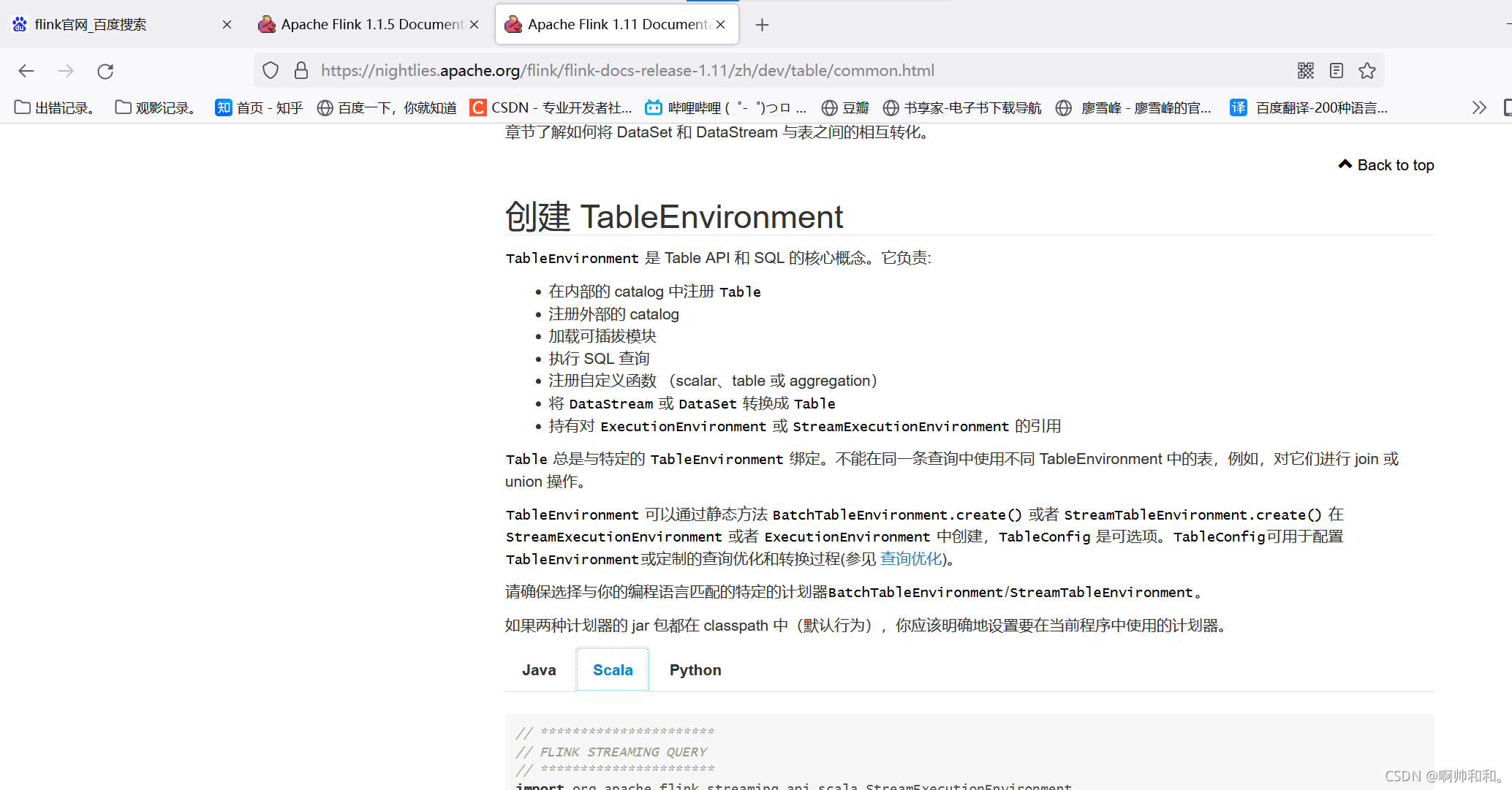This screenshot has width=1512, height=790.
Task: Open the 出错记录 bookmark folder
Action: point(56,108)
